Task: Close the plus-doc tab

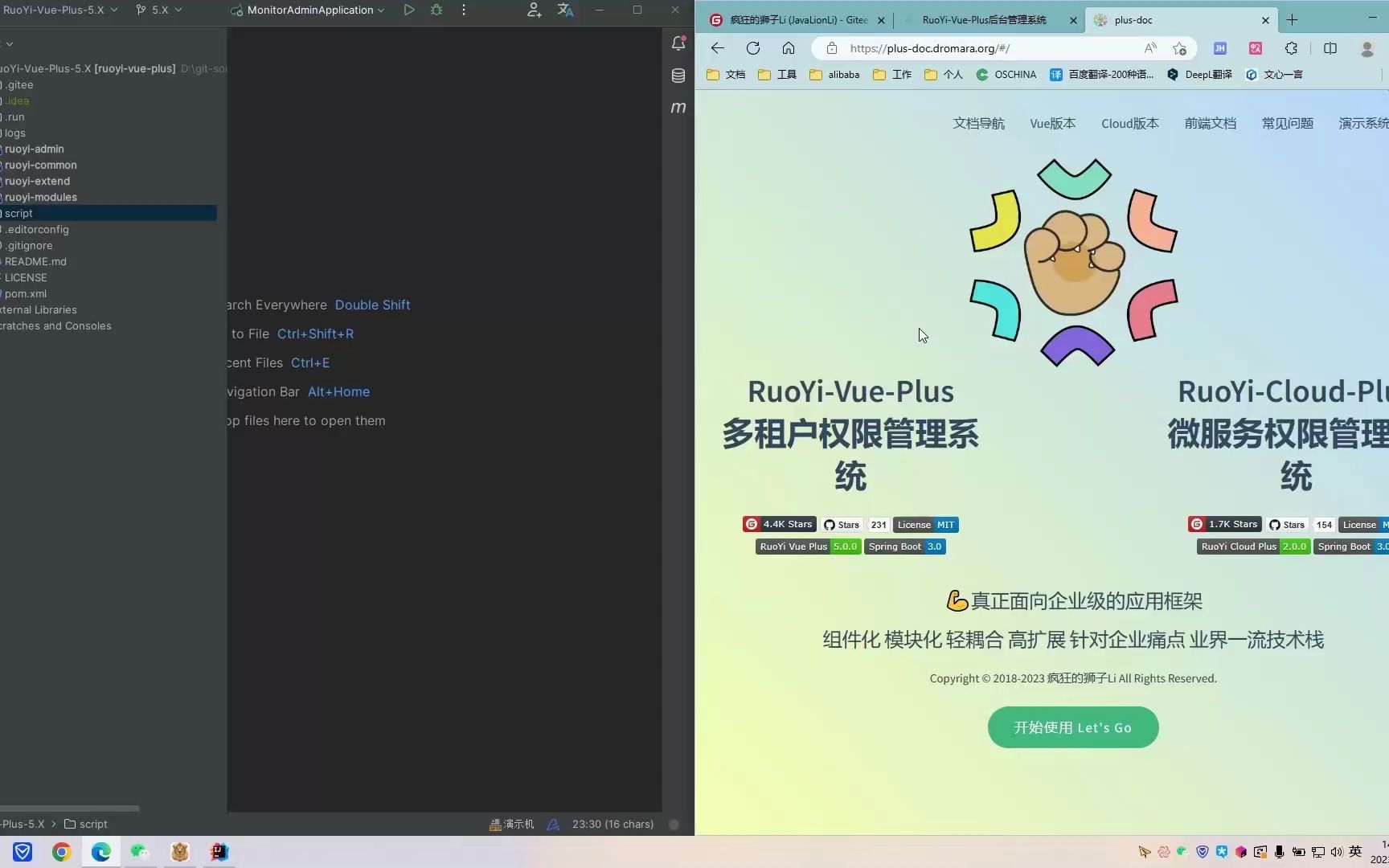Action: click(x=1265, y=20)
